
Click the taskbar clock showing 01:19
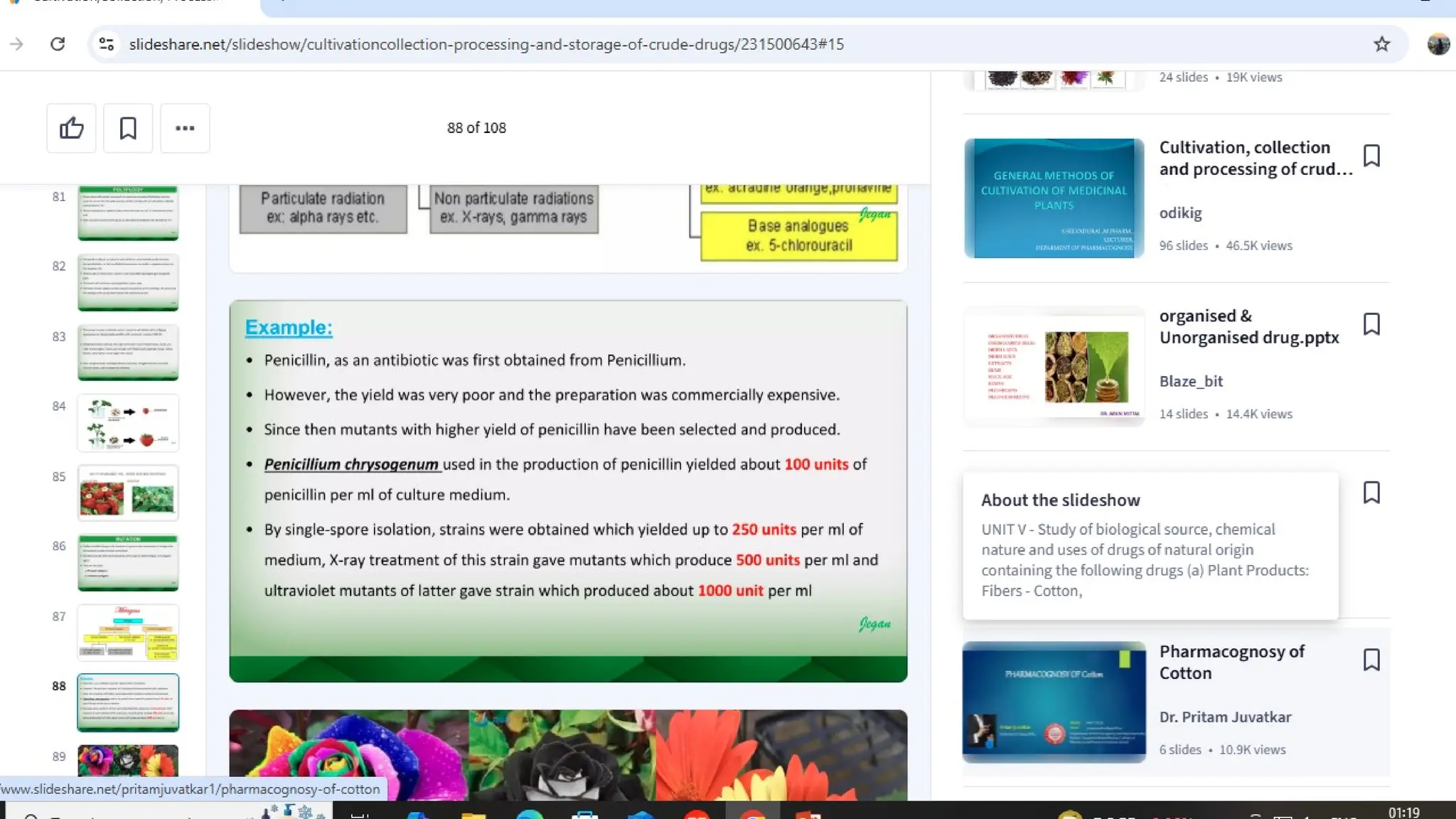pos(1403,812)
